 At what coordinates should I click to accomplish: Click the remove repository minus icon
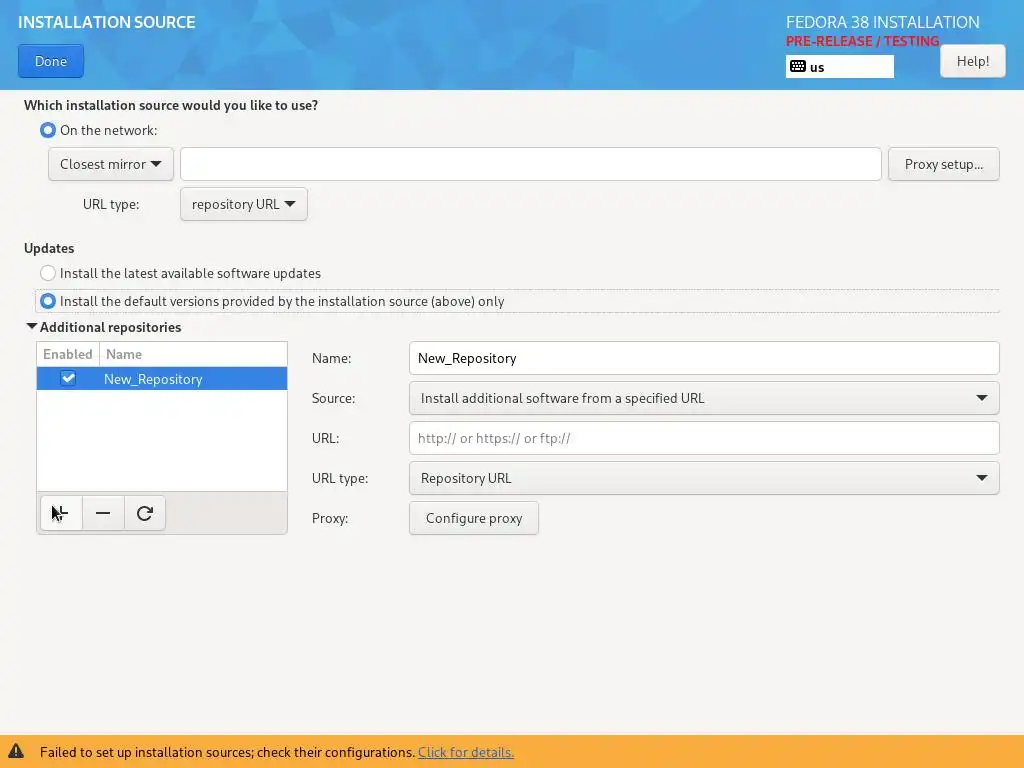tap(103, 513)
